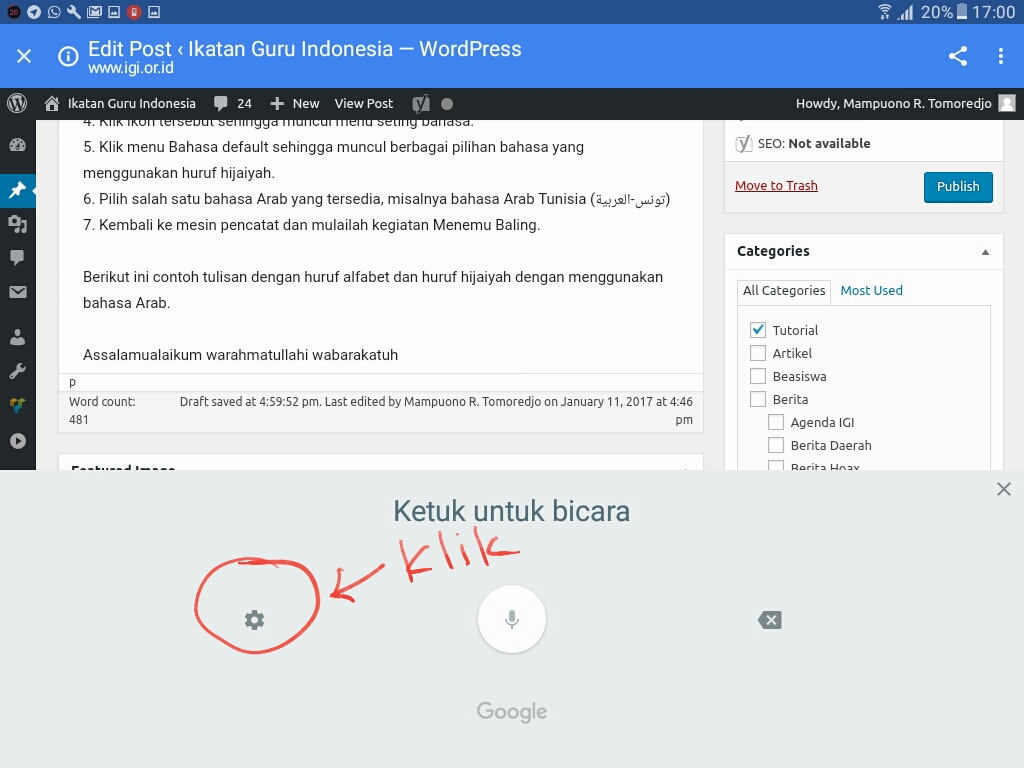Click the Move to Trash link

[776, 186]
